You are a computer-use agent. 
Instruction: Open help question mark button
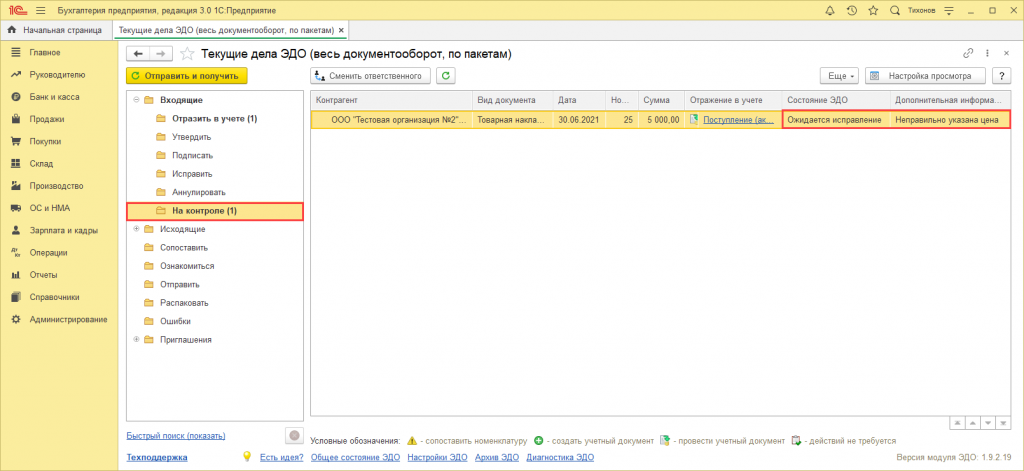[1002, 76]
